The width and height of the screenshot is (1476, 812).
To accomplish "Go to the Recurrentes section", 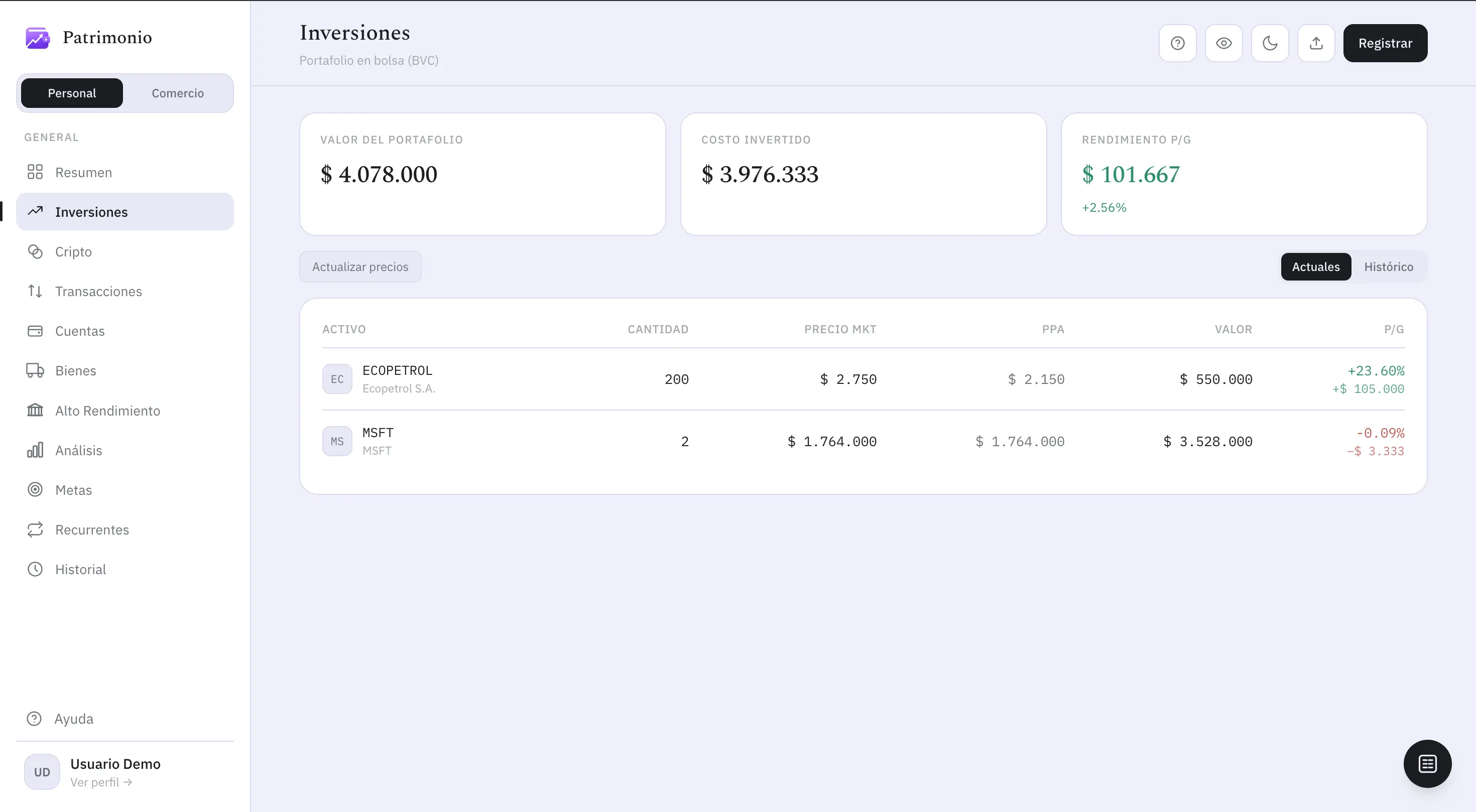I will [125, 529].
